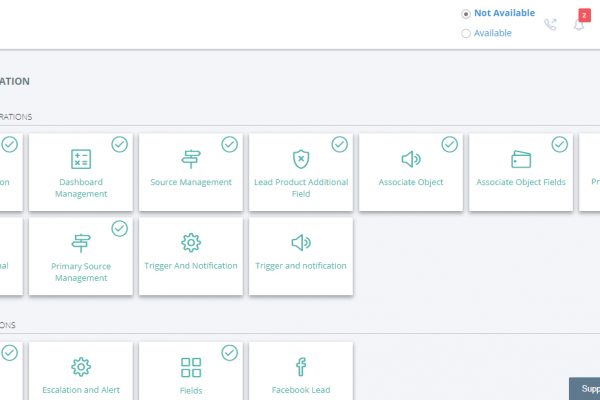Toggle checkmark on Associate Object Fields card
The height and width of the screenshot is (400, 600).
(559, 144)
